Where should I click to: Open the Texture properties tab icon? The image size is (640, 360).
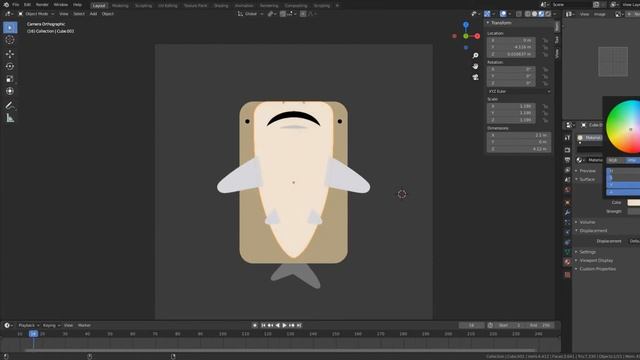(x=567, y=275)
